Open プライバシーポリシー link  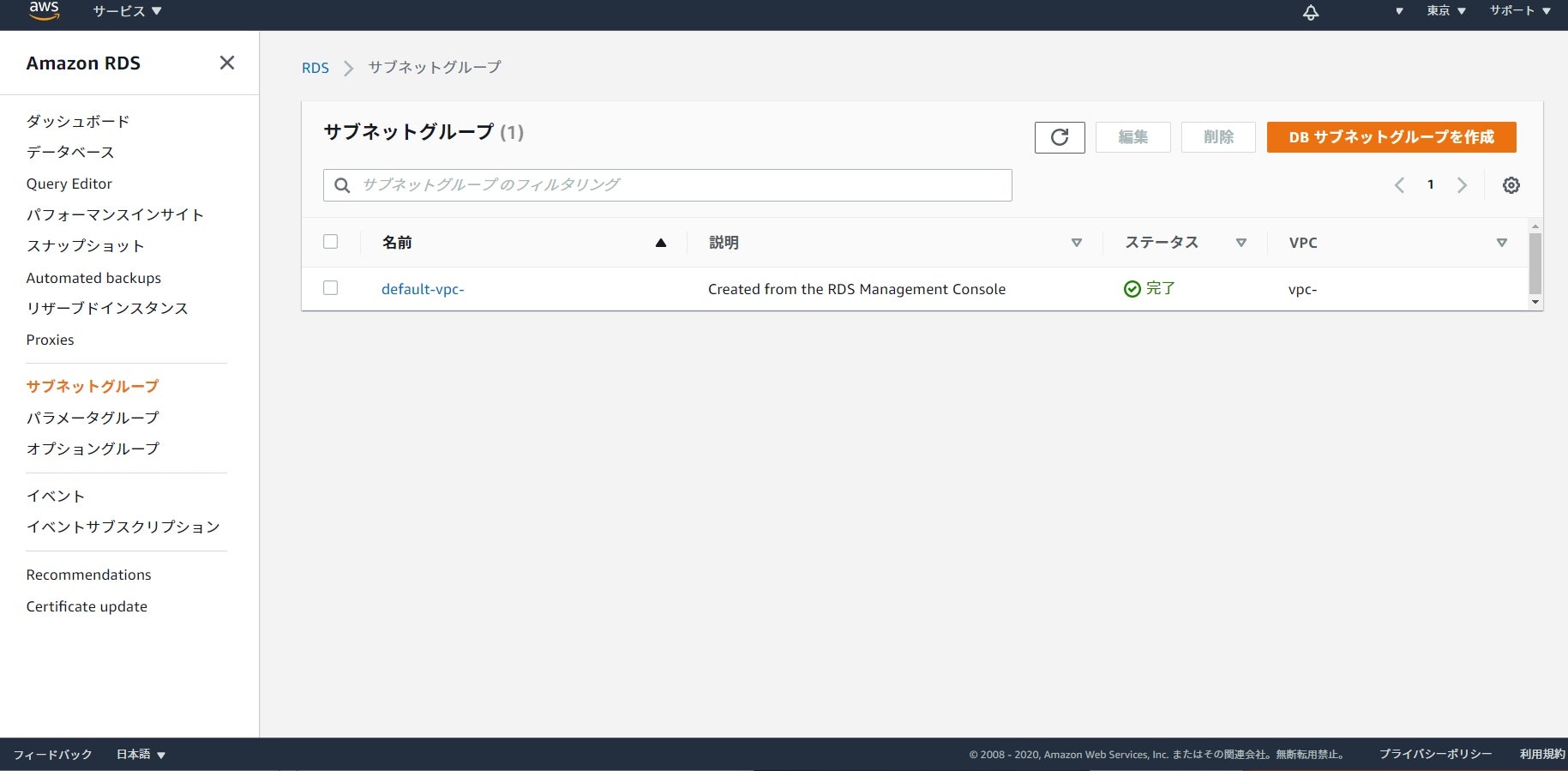[1435, 755]
